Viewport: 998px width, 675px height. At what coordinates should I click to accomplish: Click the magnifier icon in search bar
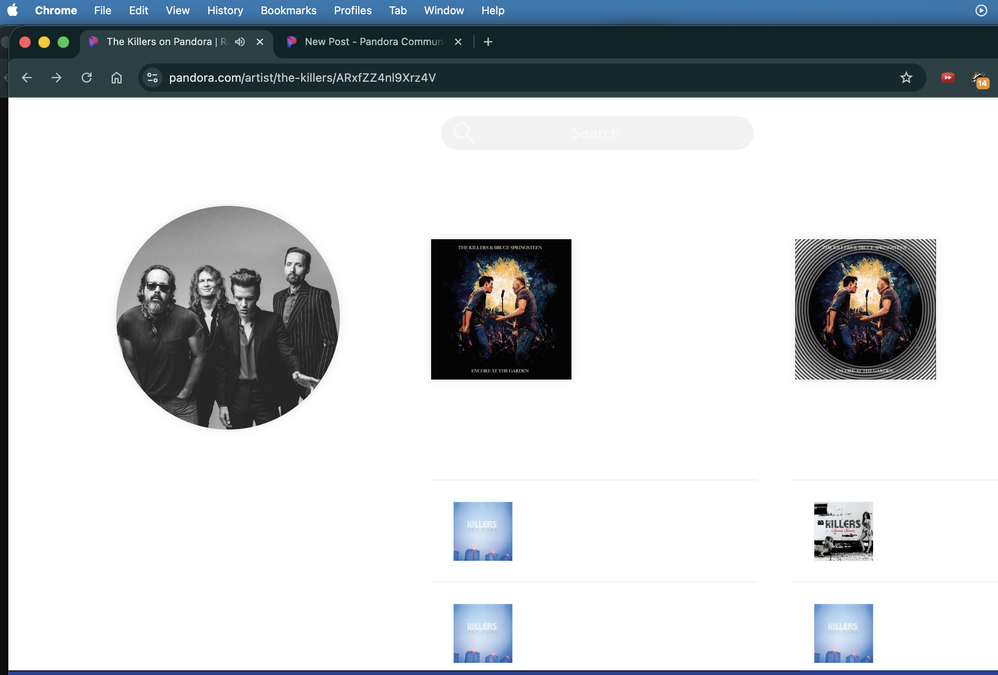click(463, 133)
